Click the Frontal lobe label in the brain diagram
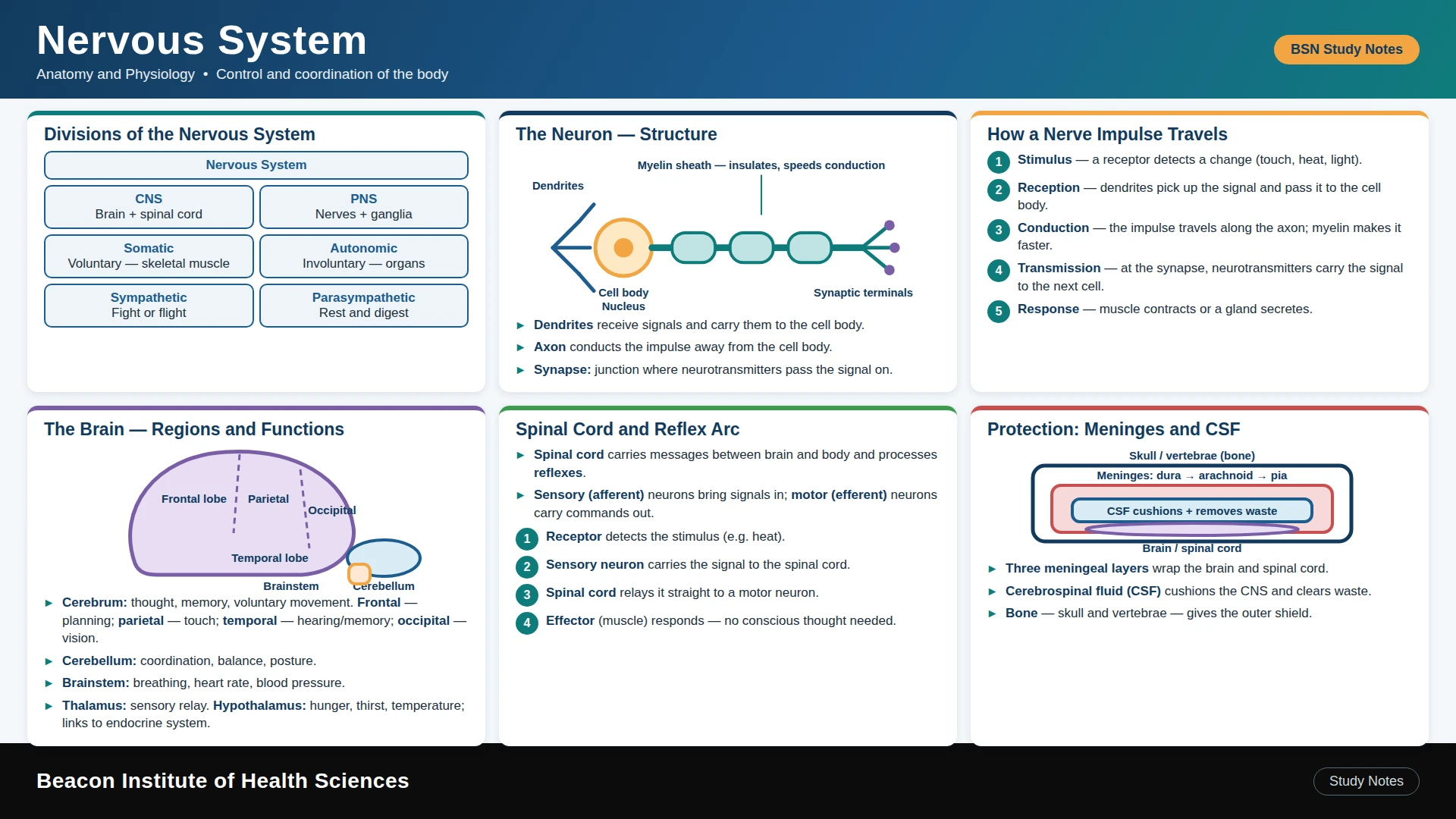 [x=194, y=499]
